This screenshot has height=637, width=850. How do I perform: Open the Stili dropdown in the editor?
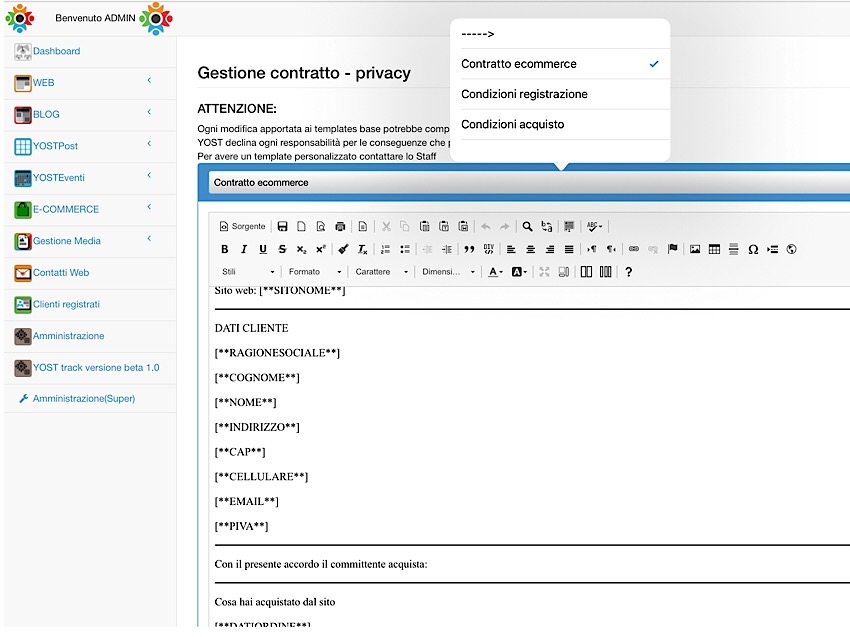click(x=246, y=271)
